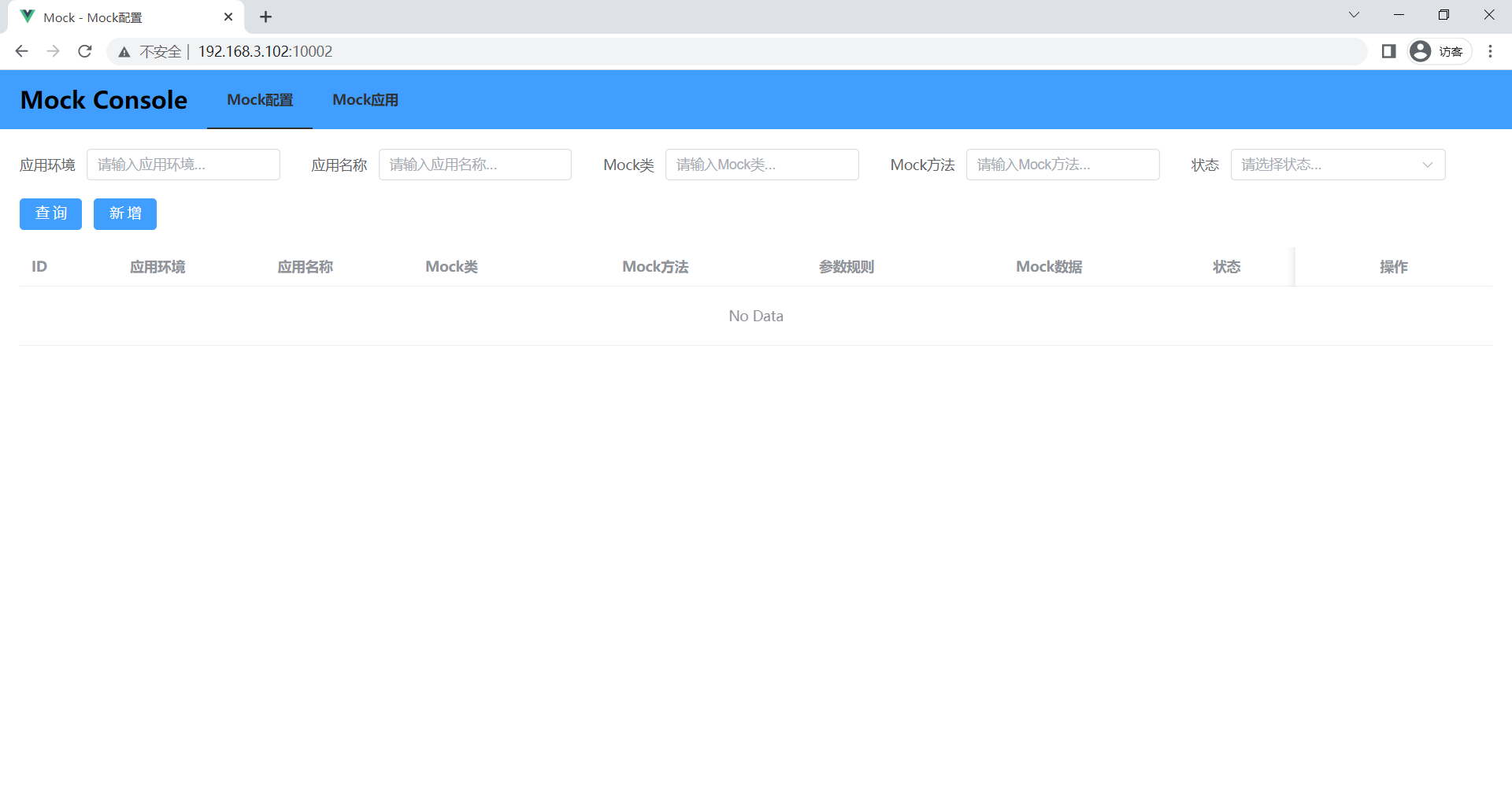Image resolution: width=1512 pixels, height=811 pixels.
Task: Click the 参数规则 column header
Action: point(847,267)
